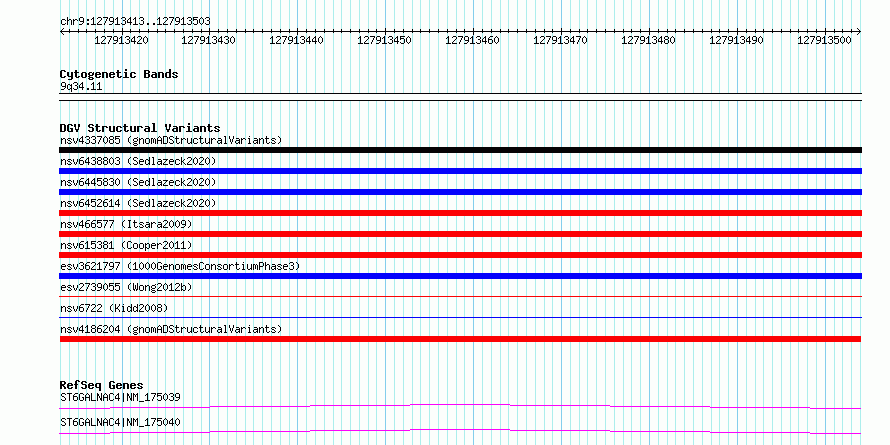
Task: Open variant nsv6438803 Sedlazeck2020 label
Action: [138, 161]
